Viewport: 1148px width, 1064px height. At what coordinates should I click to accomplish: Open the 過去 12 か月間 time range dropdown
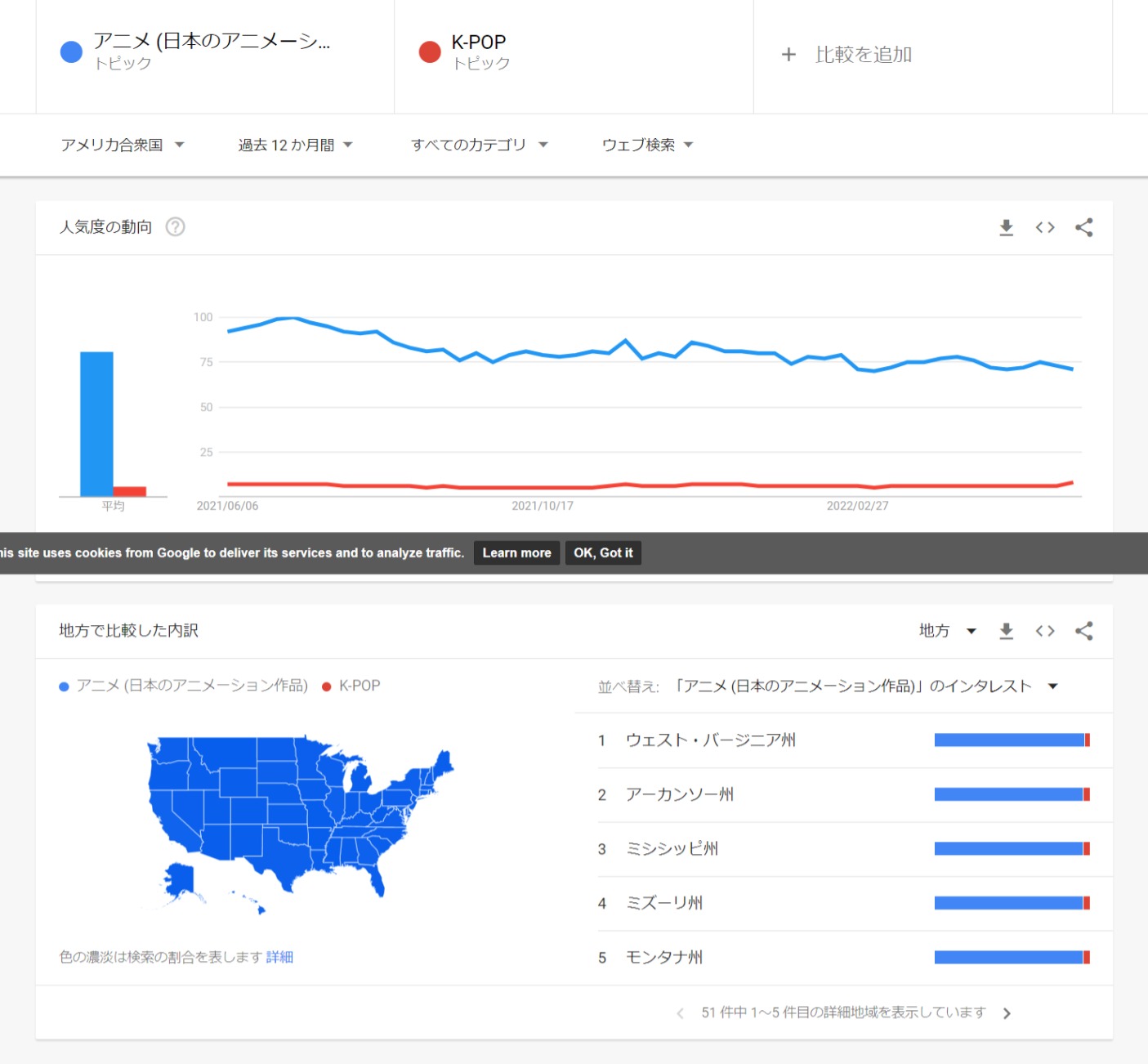click(x=295, y=145)
